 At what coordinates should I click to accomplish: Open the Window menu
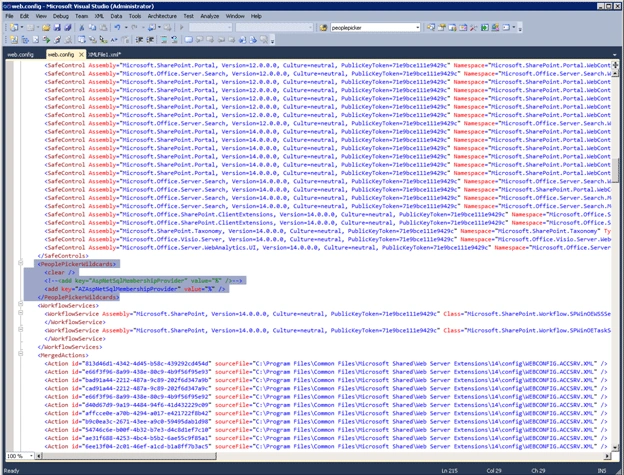235,16
